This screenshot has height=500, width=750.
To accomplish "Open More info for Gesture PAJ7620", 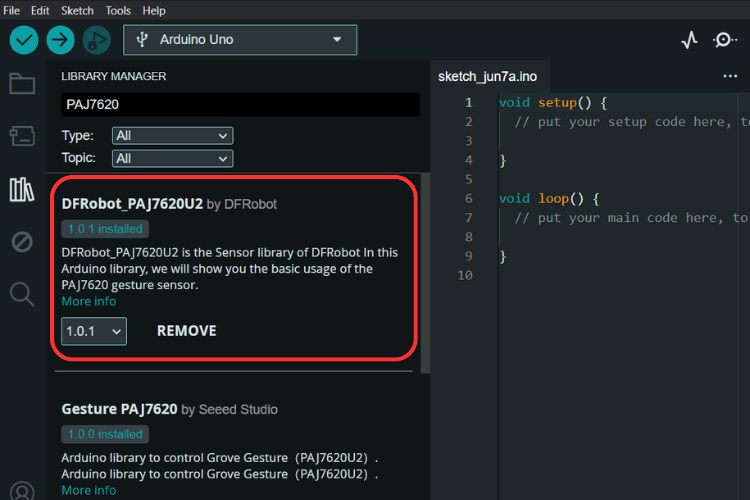I will click(x=88, y=490).
